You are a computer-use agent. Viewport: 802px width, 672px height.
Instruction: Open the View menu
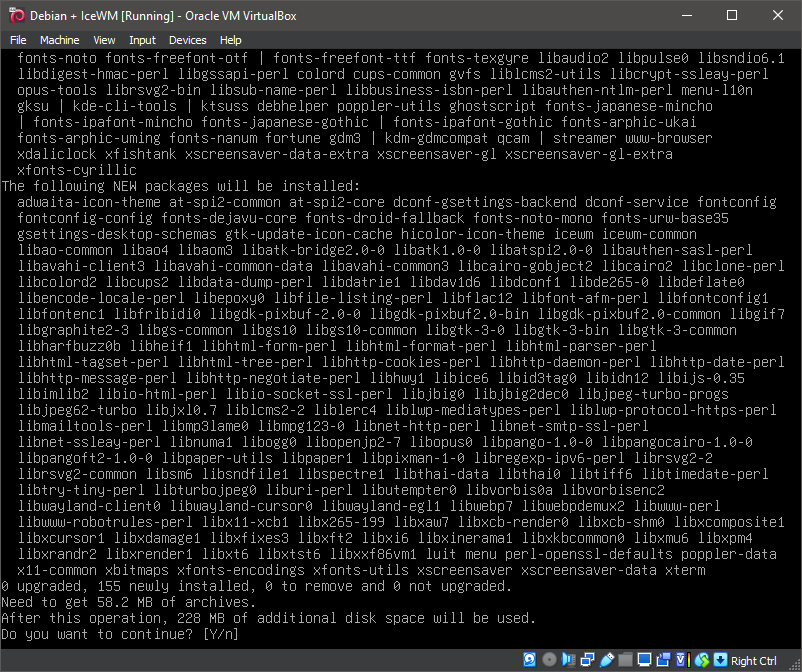point(104,40)
